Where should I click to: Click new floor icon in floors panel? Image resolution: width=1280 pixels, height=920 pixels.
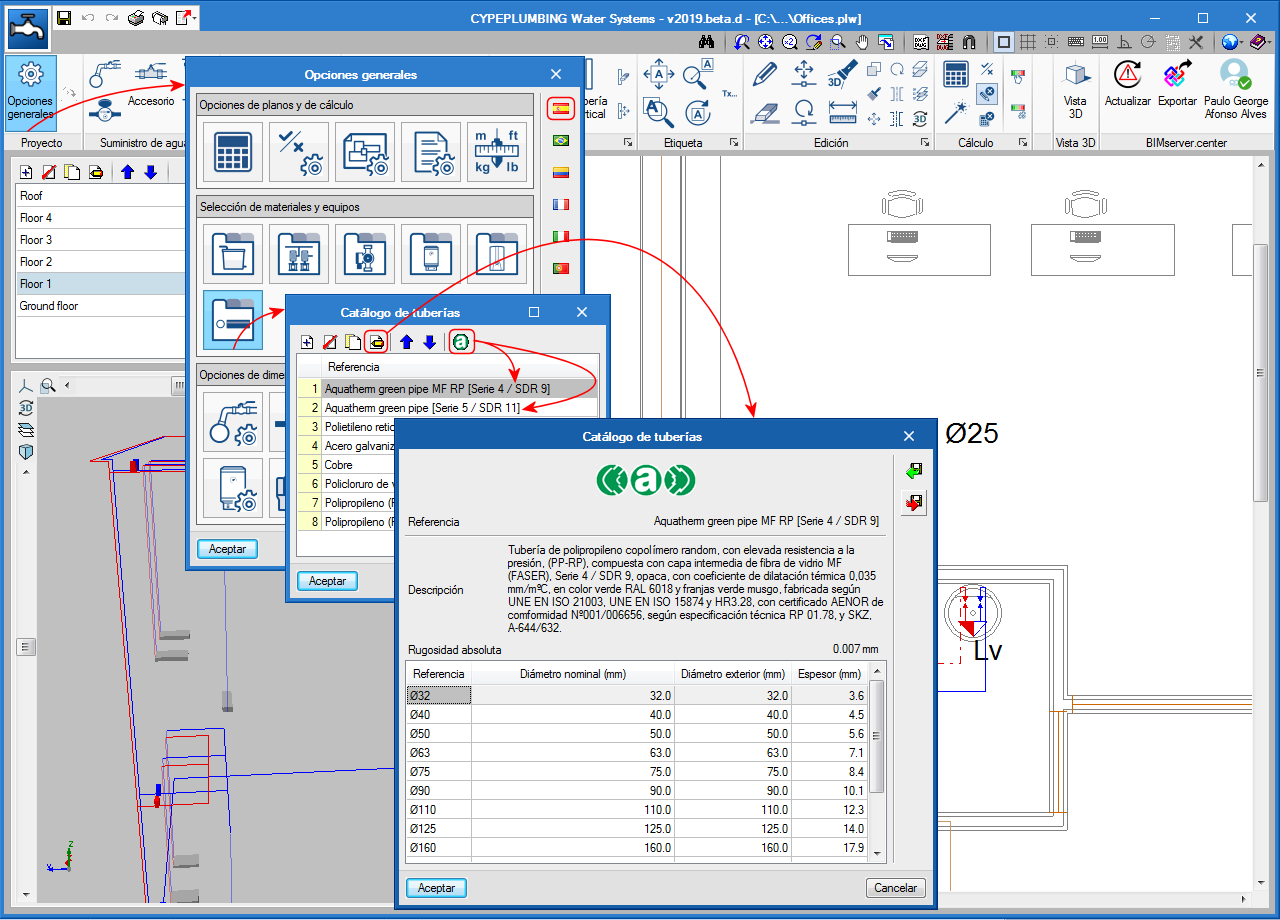[x=26, y=172]
